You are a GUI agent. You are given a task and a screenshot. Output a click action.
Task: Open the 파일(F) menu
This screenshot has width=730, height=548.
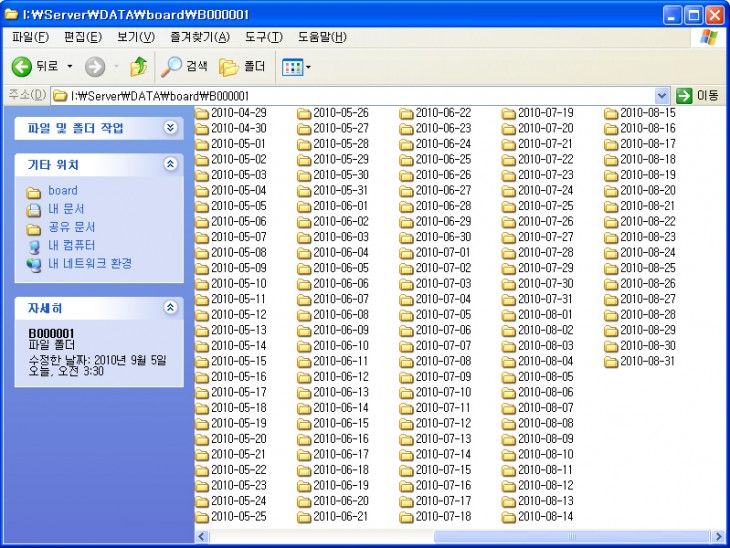coord(30,38)
